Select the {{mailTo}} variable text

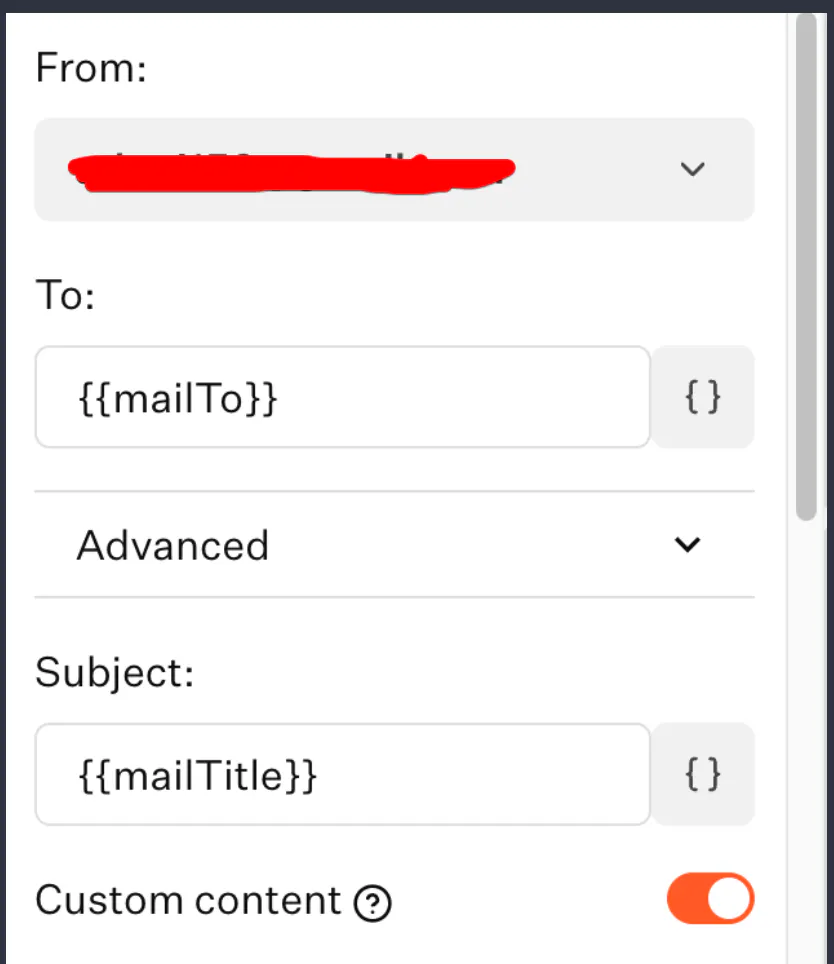(x=177, y=398)
